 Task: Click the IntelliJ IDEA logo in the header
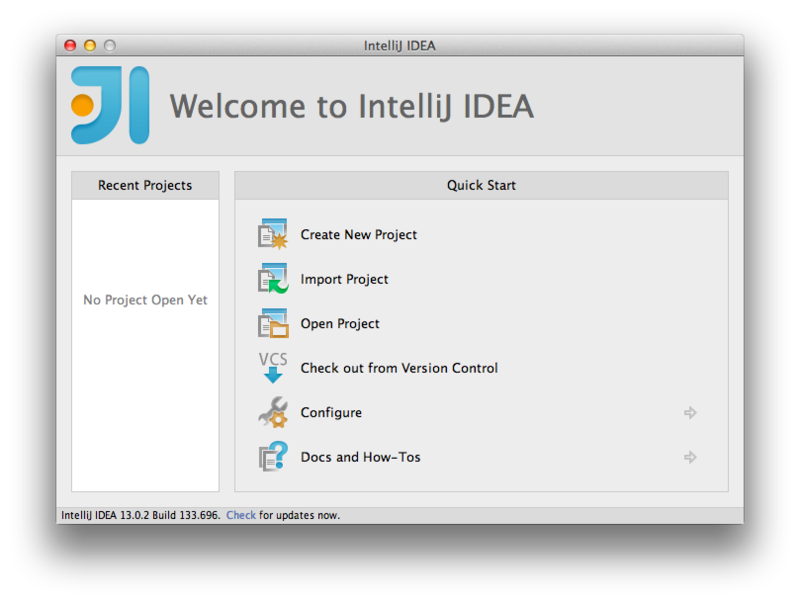point(110,105)
